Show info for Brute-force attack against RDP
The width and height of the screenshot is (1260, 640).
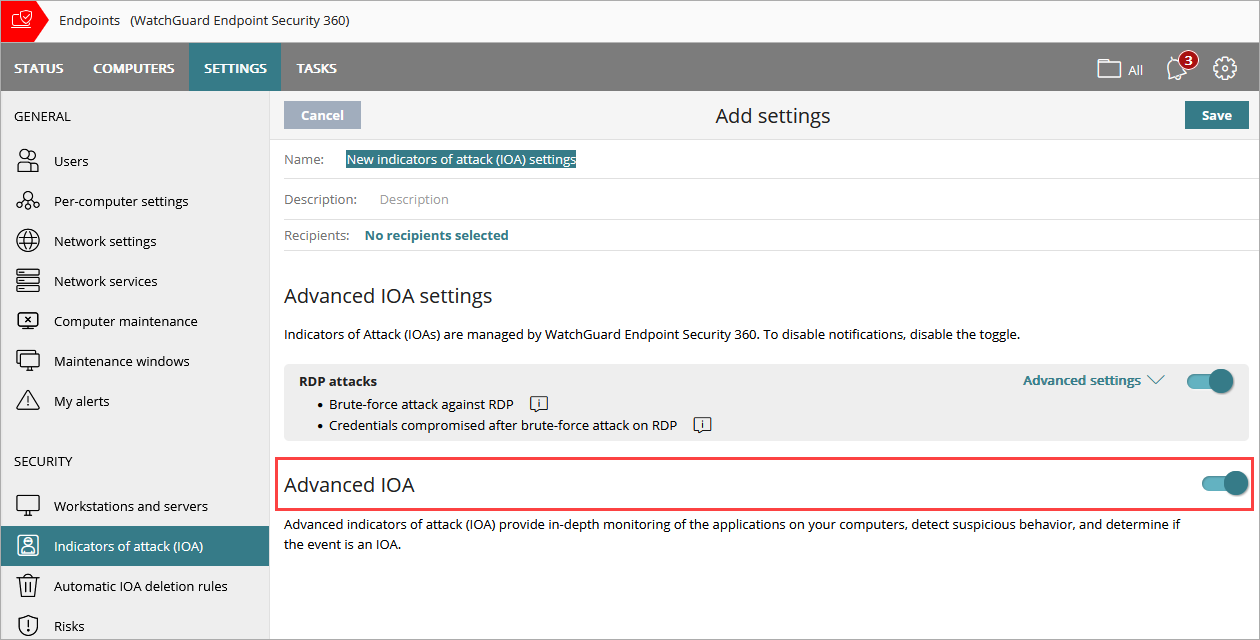pyautogui.click(x=538, y=403)
